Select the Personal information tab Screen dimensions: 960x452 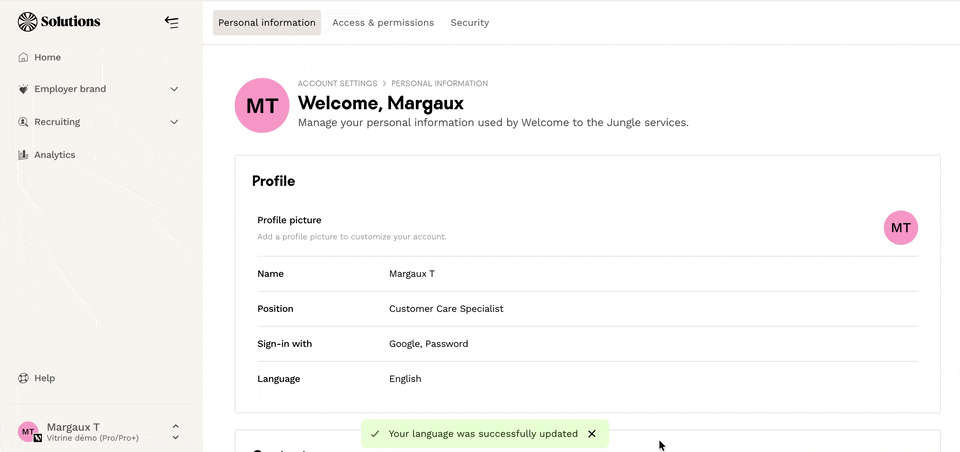click(x=267, y=23)
